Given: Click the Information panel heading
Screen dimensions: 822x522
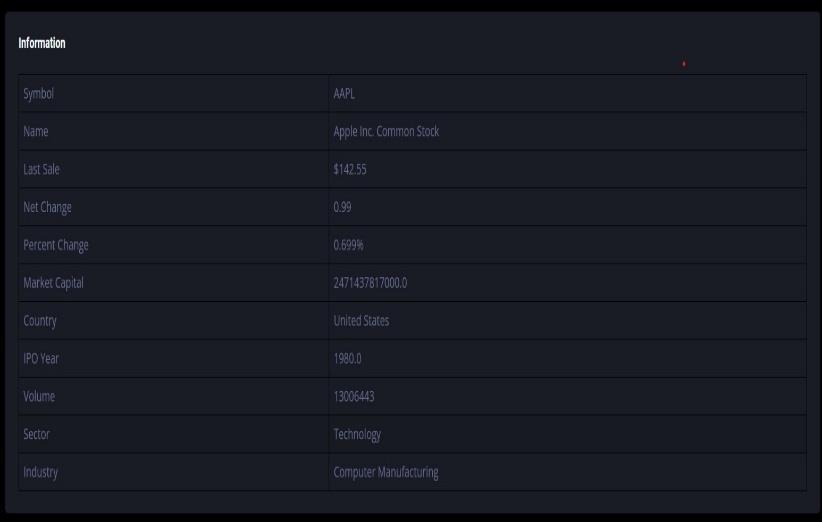Looking at the screenshot, I should pyautogui.click(x=42, y=43).
